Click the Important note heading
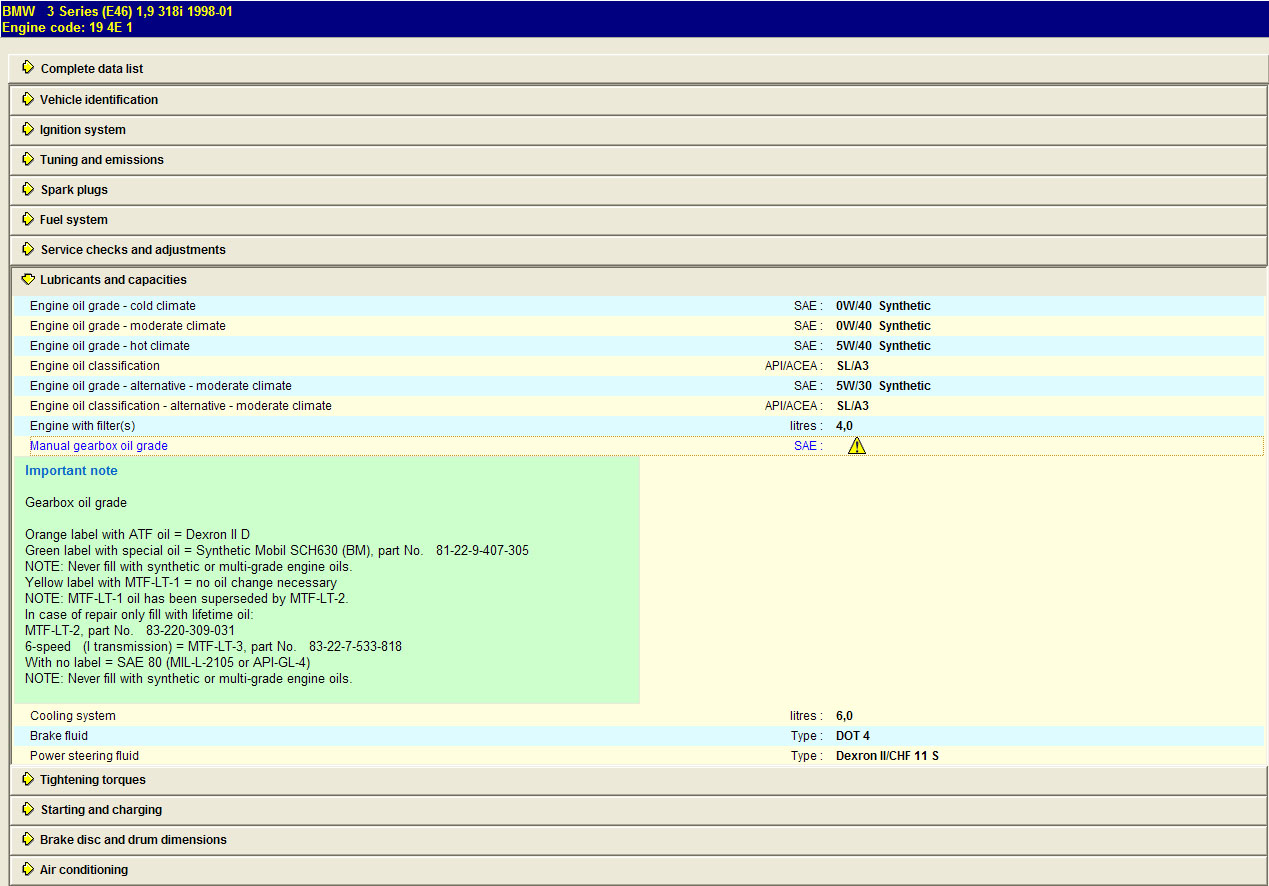1269x886 pixels. 71,471
